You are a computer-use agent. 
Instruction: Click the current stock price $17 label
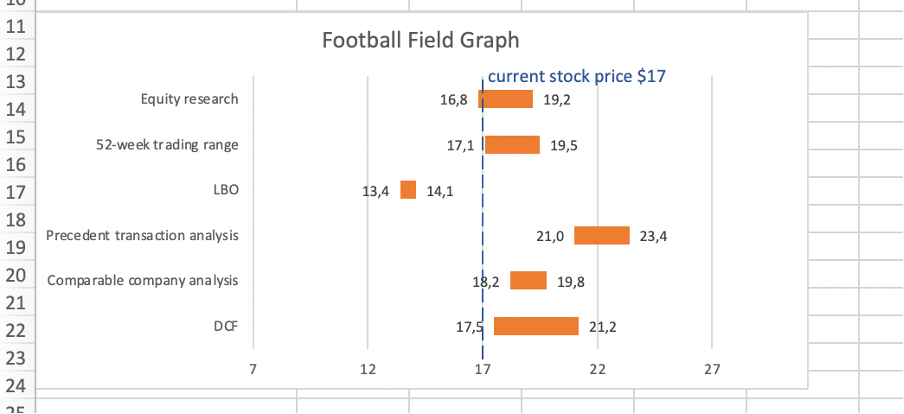[x=576, y=76]
